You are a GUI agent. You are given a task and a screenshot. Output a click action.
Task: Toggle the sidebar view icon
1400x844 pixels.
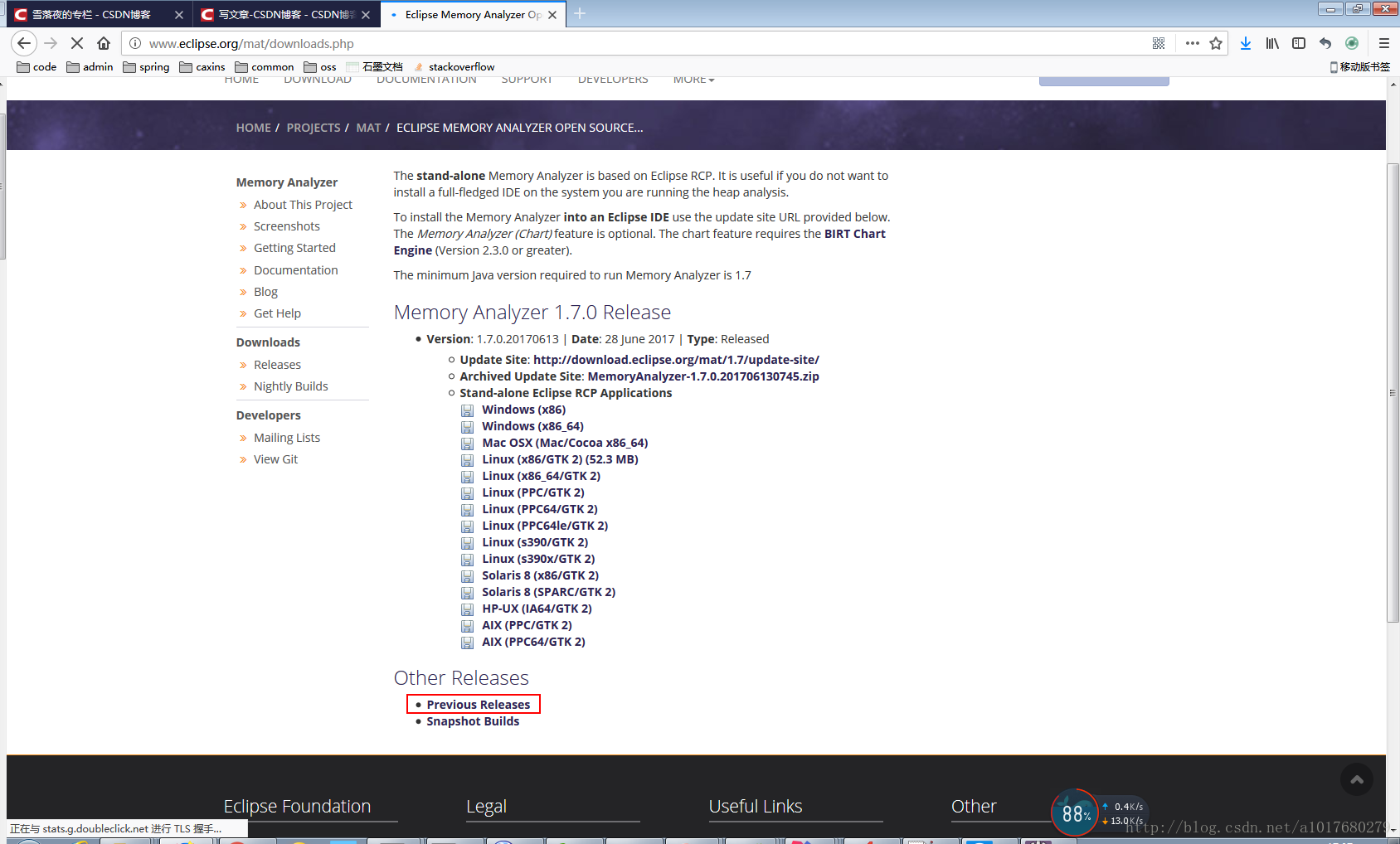coord(1299,43)
